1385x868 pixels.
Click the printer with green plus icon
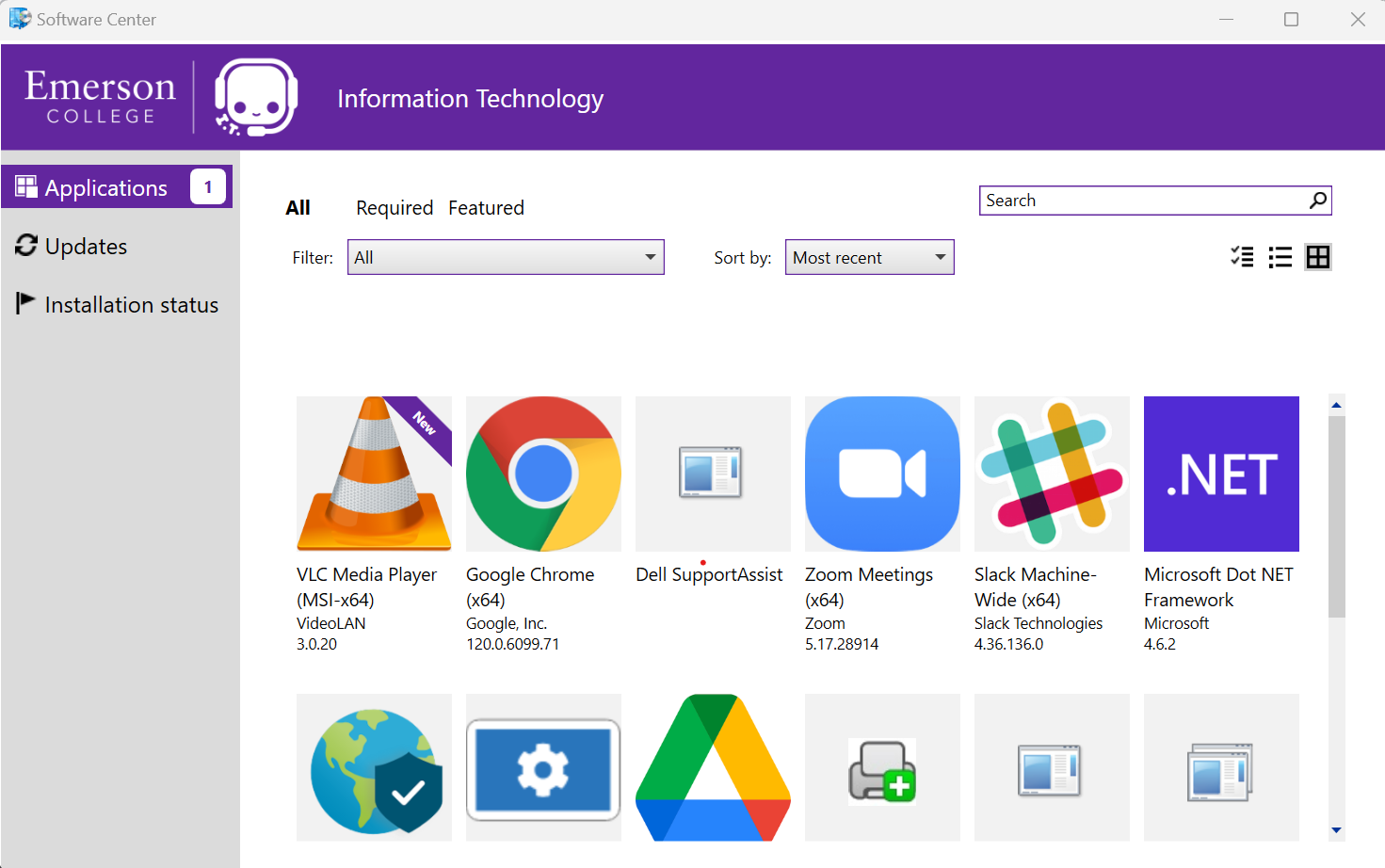click(882, 767)
